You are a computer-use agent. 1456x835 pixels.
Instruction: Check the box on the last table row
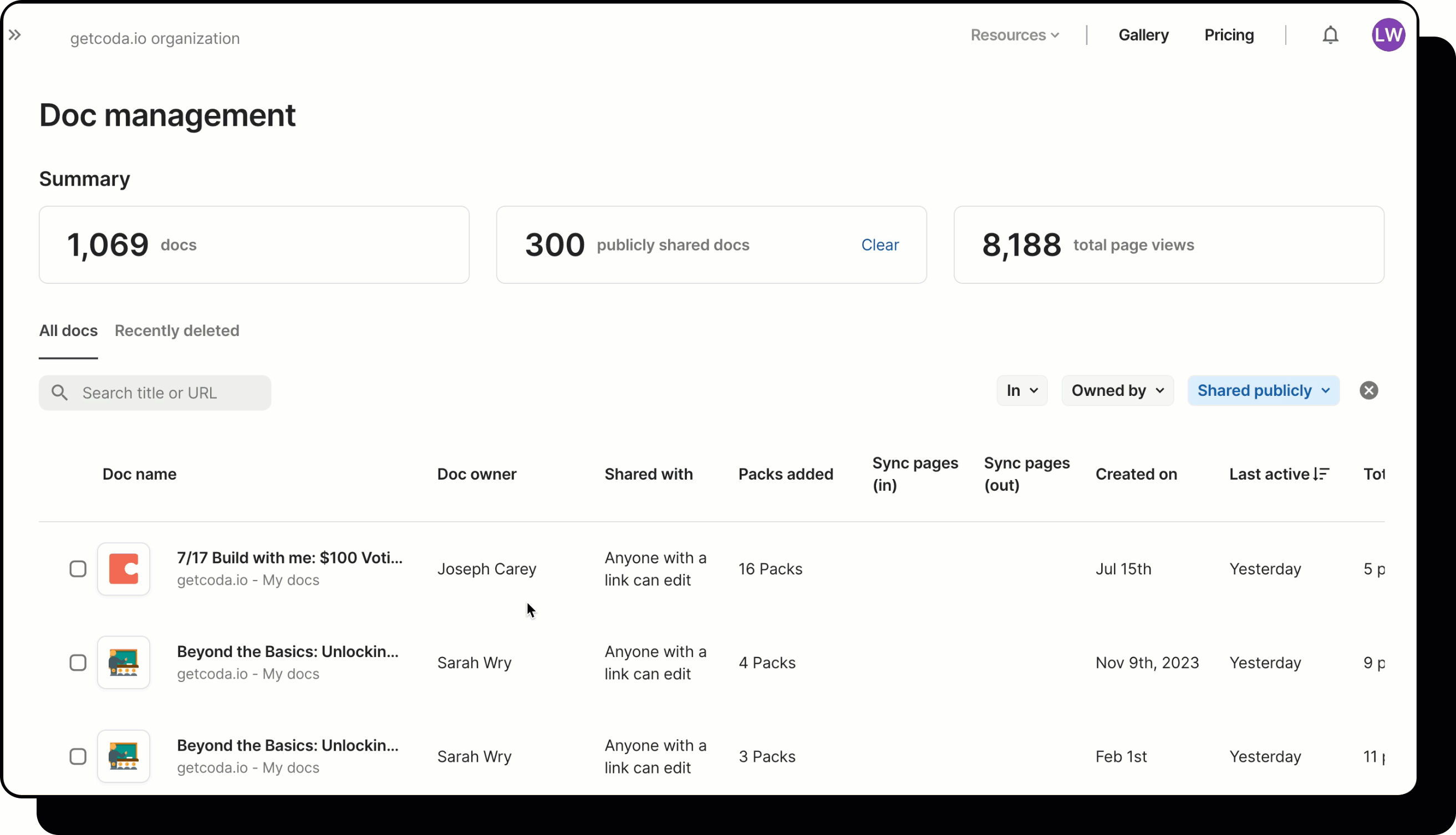[78, 756]
